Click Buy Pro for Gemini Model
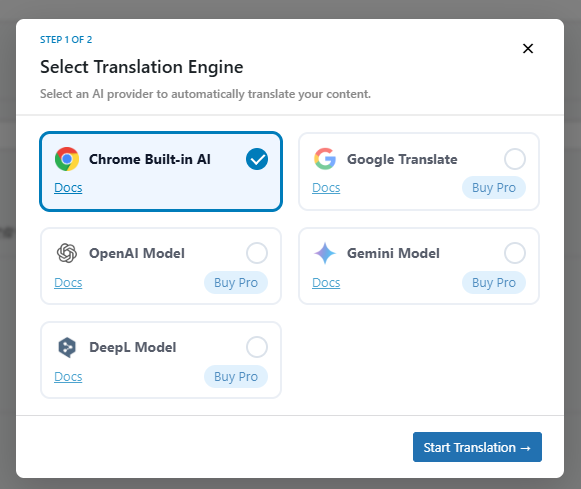The image size is (581, 489). point(494,283)
